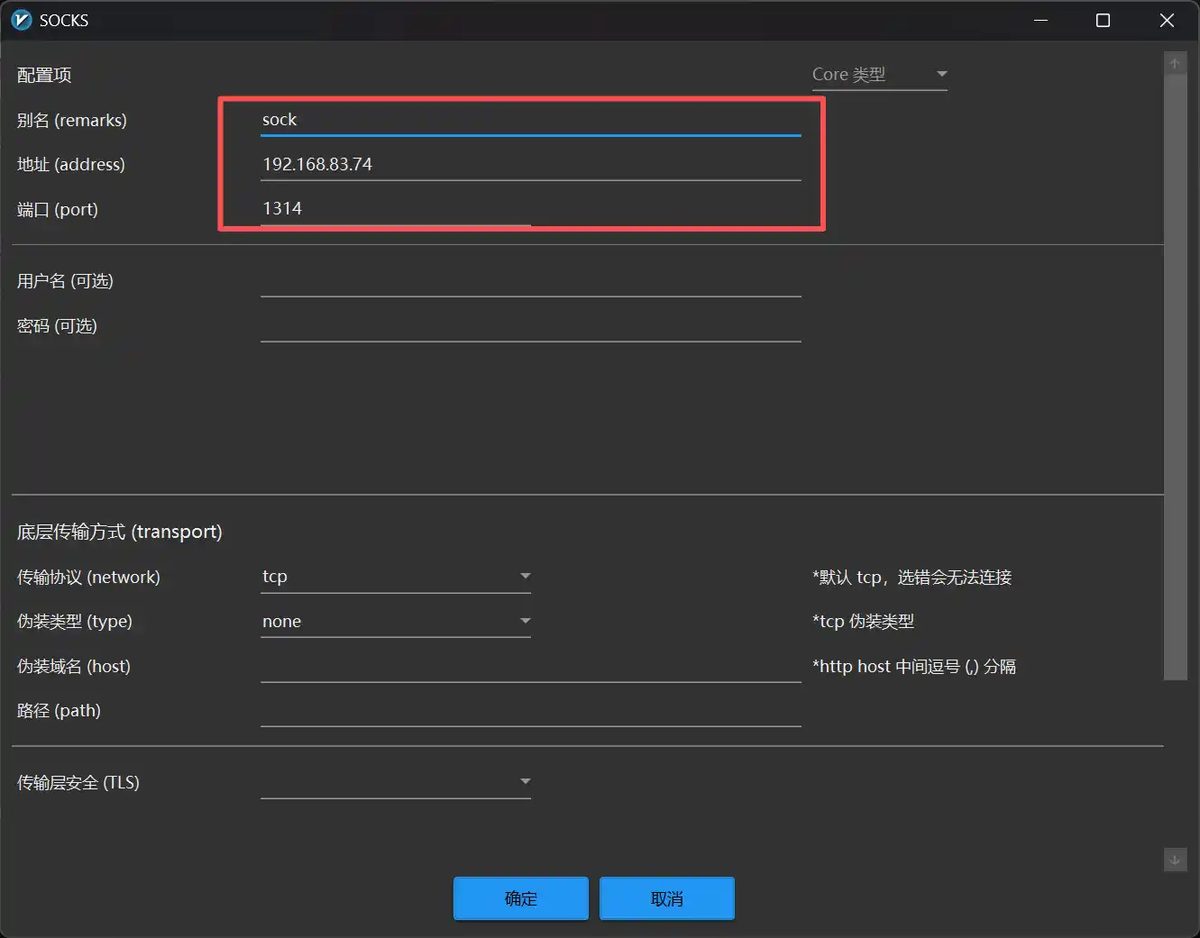Viewport: 1200px width, 938px height.
Task: Cancel with the 取消 button
Action: tap(667, 898)
